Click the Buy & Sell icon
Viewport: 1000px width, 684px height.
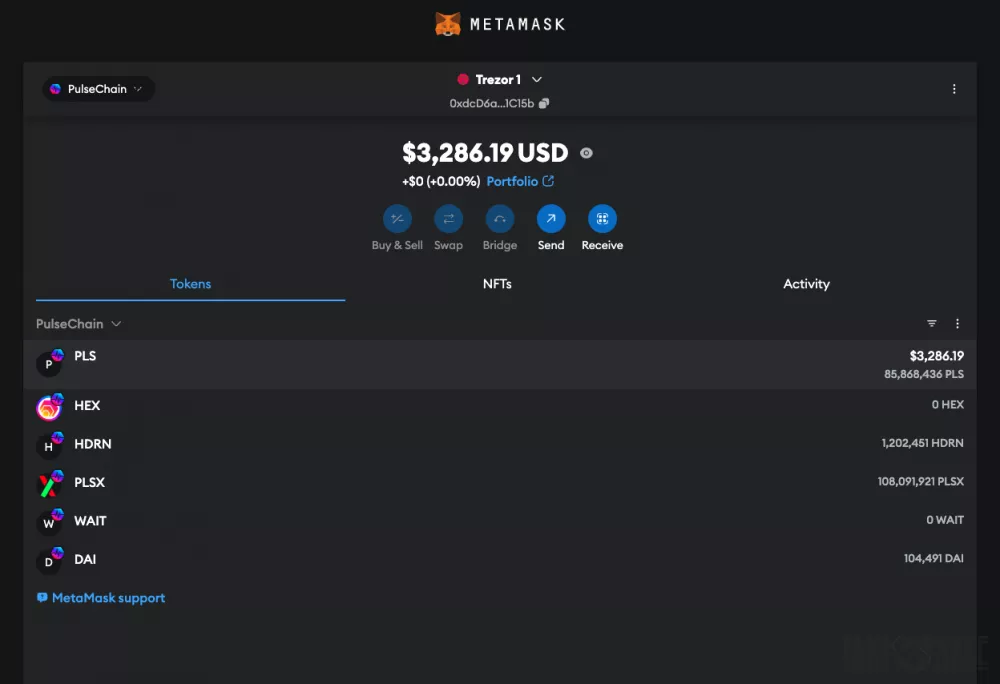(397, 219)
